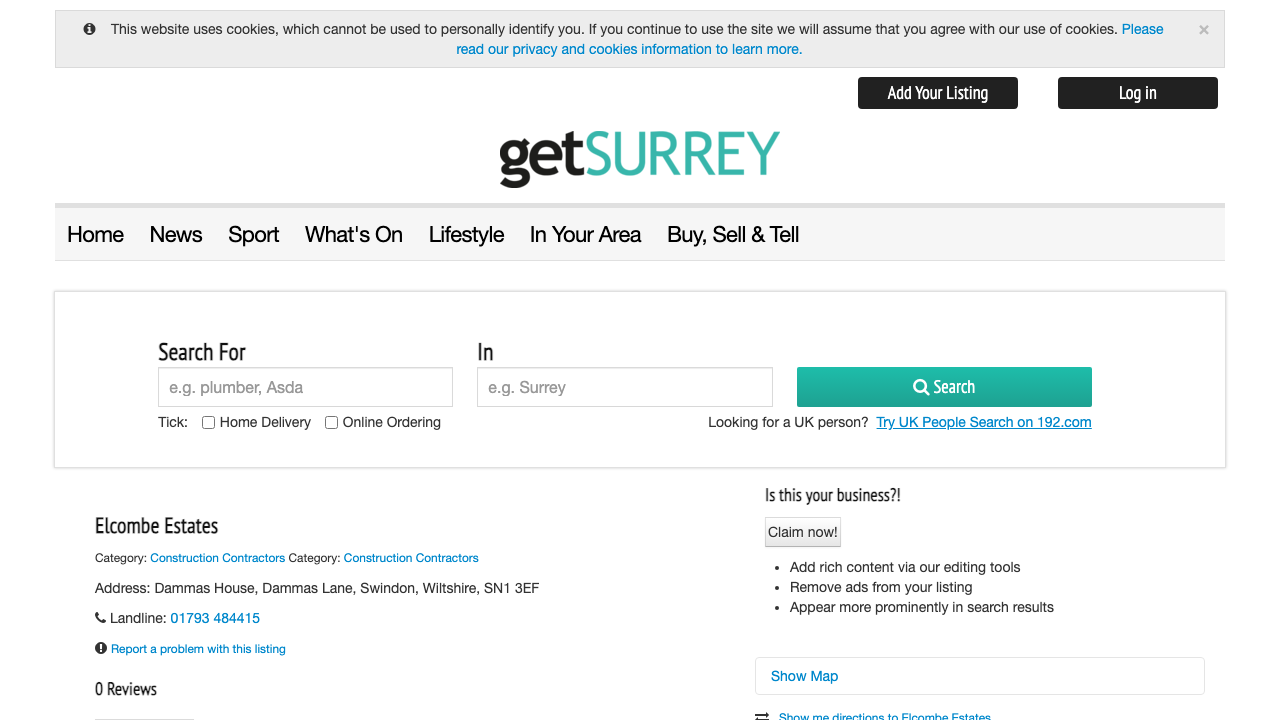Expand the Show Map panel

pyautogui.click(x=805, y=676)
